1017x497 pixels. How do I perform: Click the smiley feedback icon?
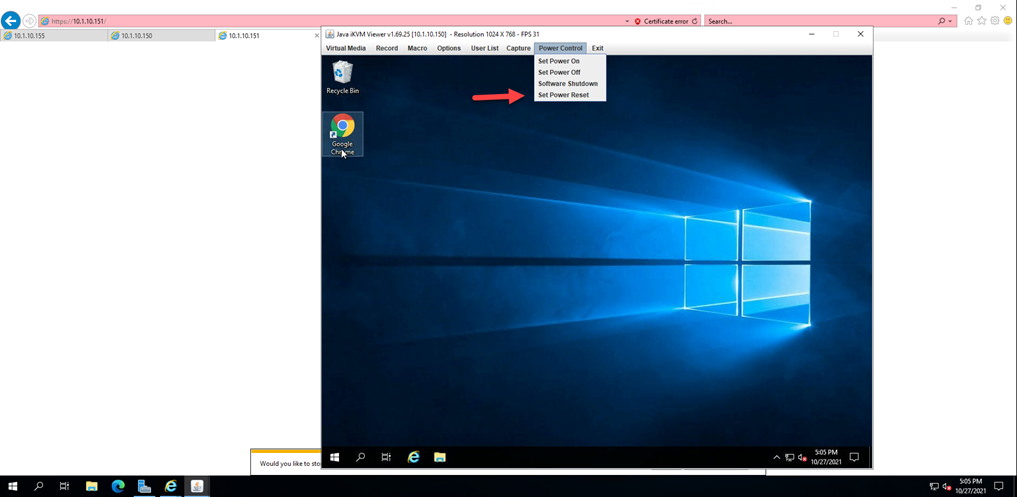[1008, 21]
